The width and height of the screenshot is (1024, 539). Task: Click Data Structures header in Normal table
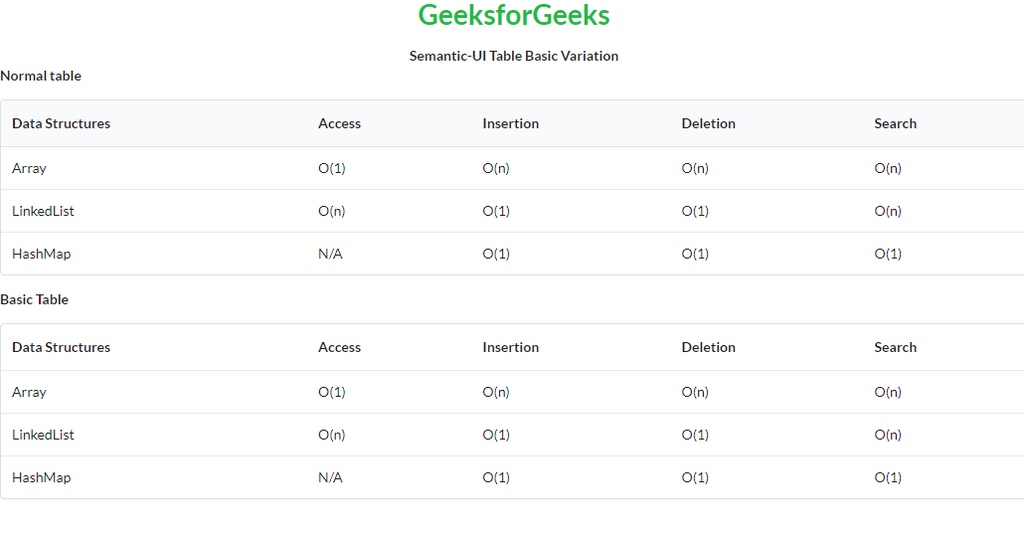point(61,124)
